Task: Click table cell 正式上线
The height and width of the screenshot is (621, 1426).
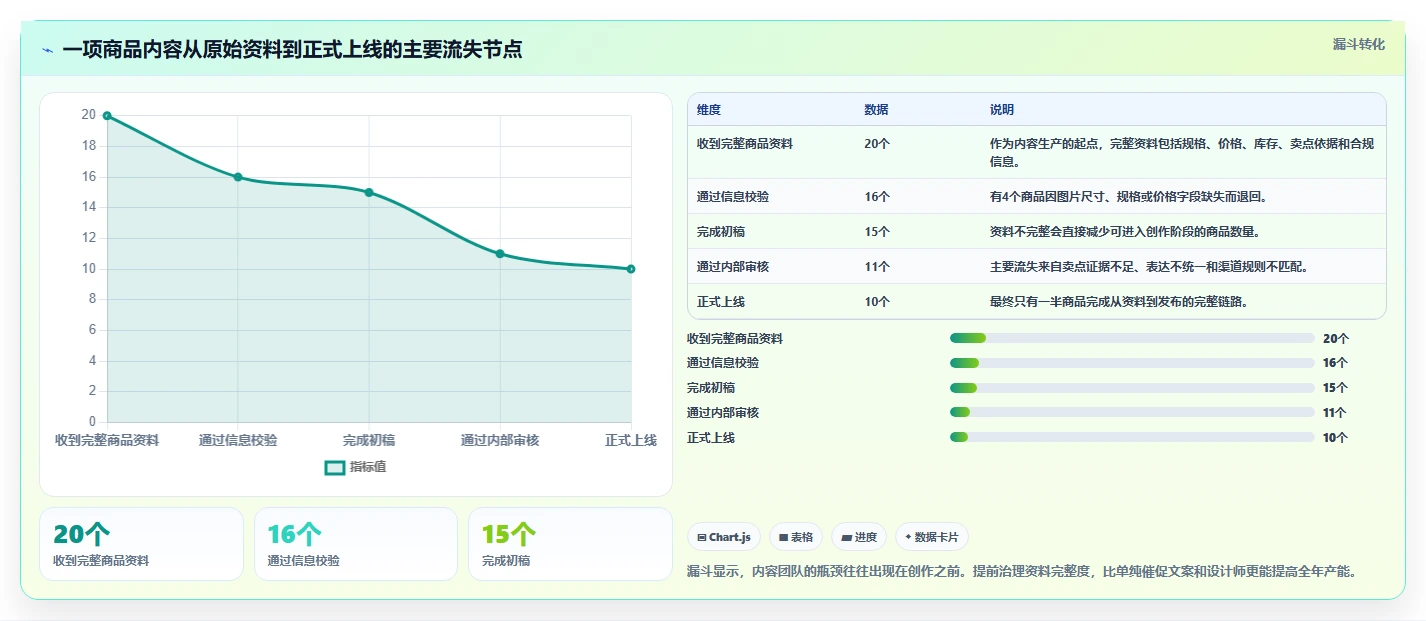Action: tap(721, 302)
